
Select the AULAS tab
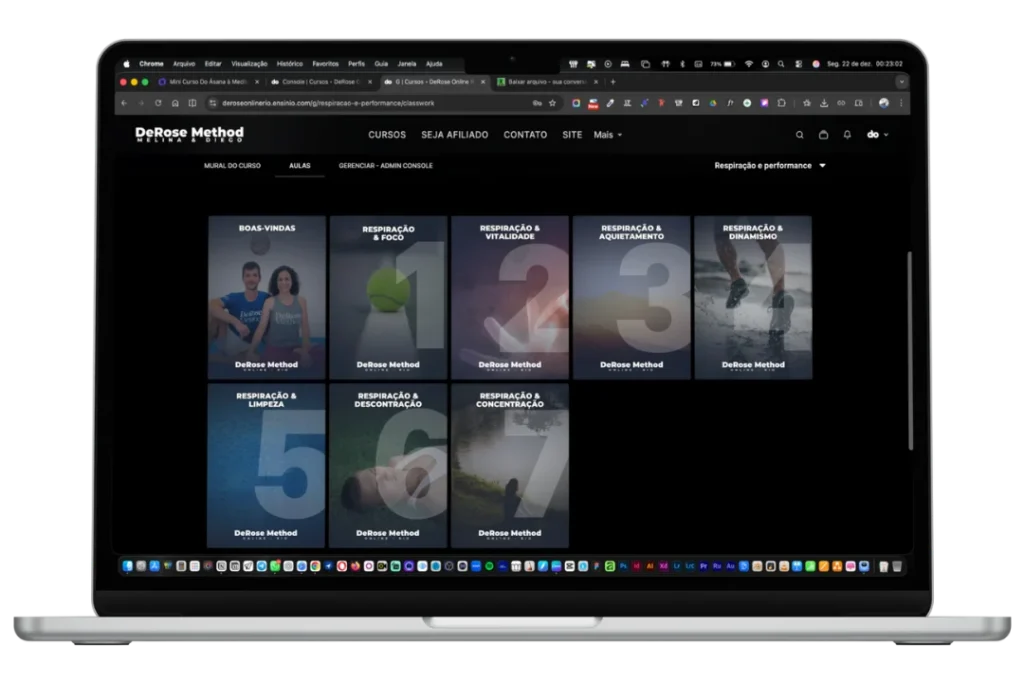pyautogui.click(x=300, y=166)
